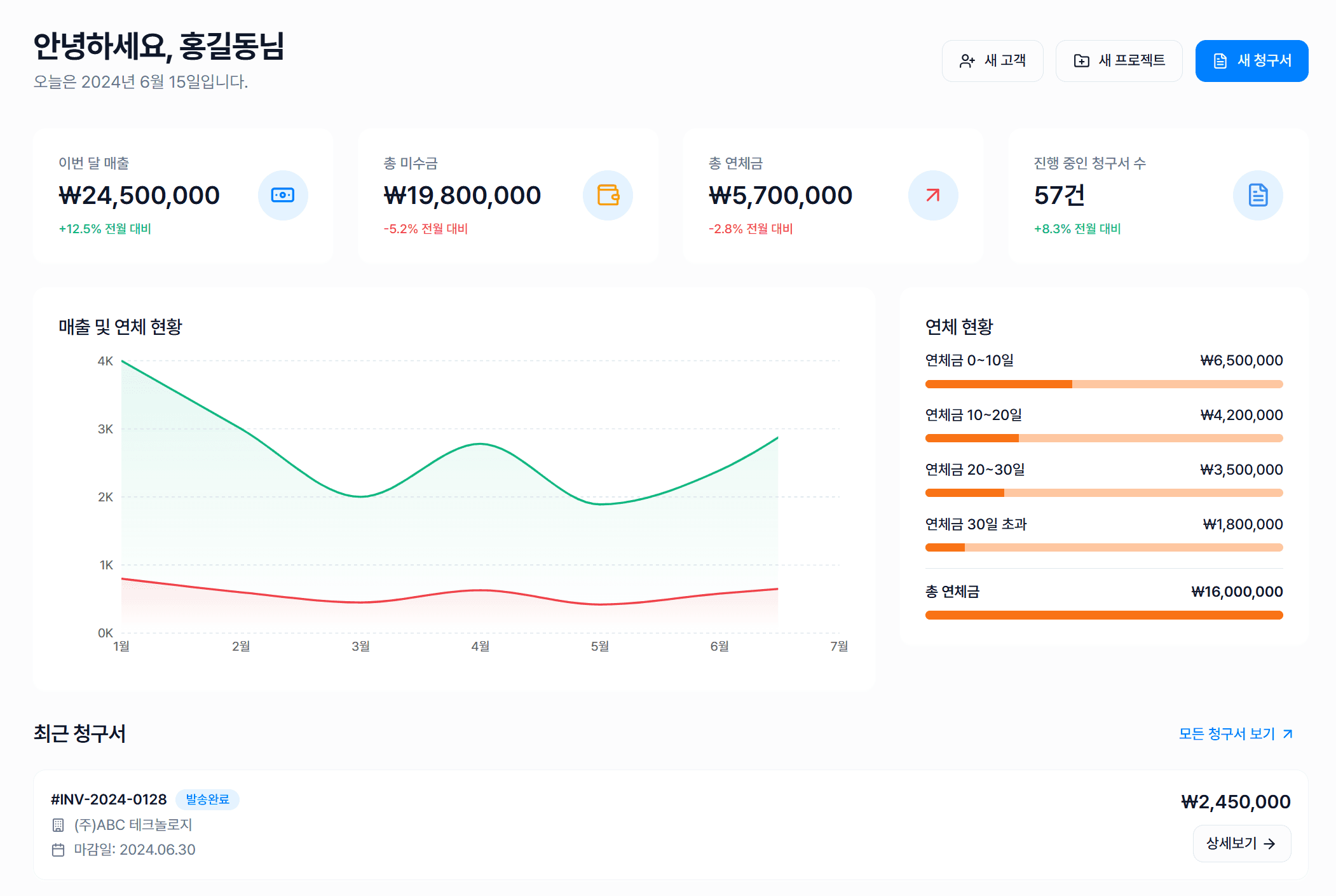Click the 6월 label on chart axis
Viewport: 1336px width, 896px height.
point(719,646)
